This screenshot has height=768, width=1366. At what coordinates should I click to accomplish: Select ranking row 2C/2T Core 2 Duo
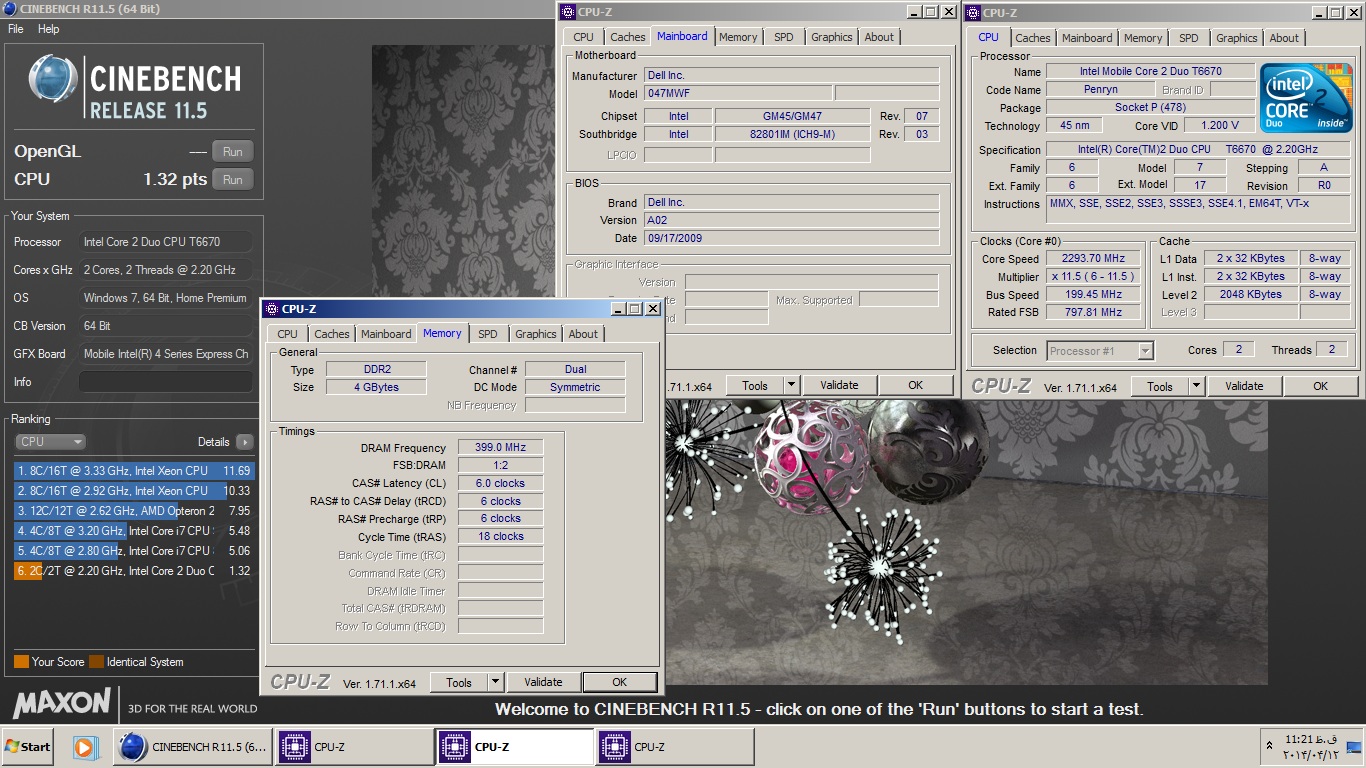pyautogui.click(x=134, y=570)
